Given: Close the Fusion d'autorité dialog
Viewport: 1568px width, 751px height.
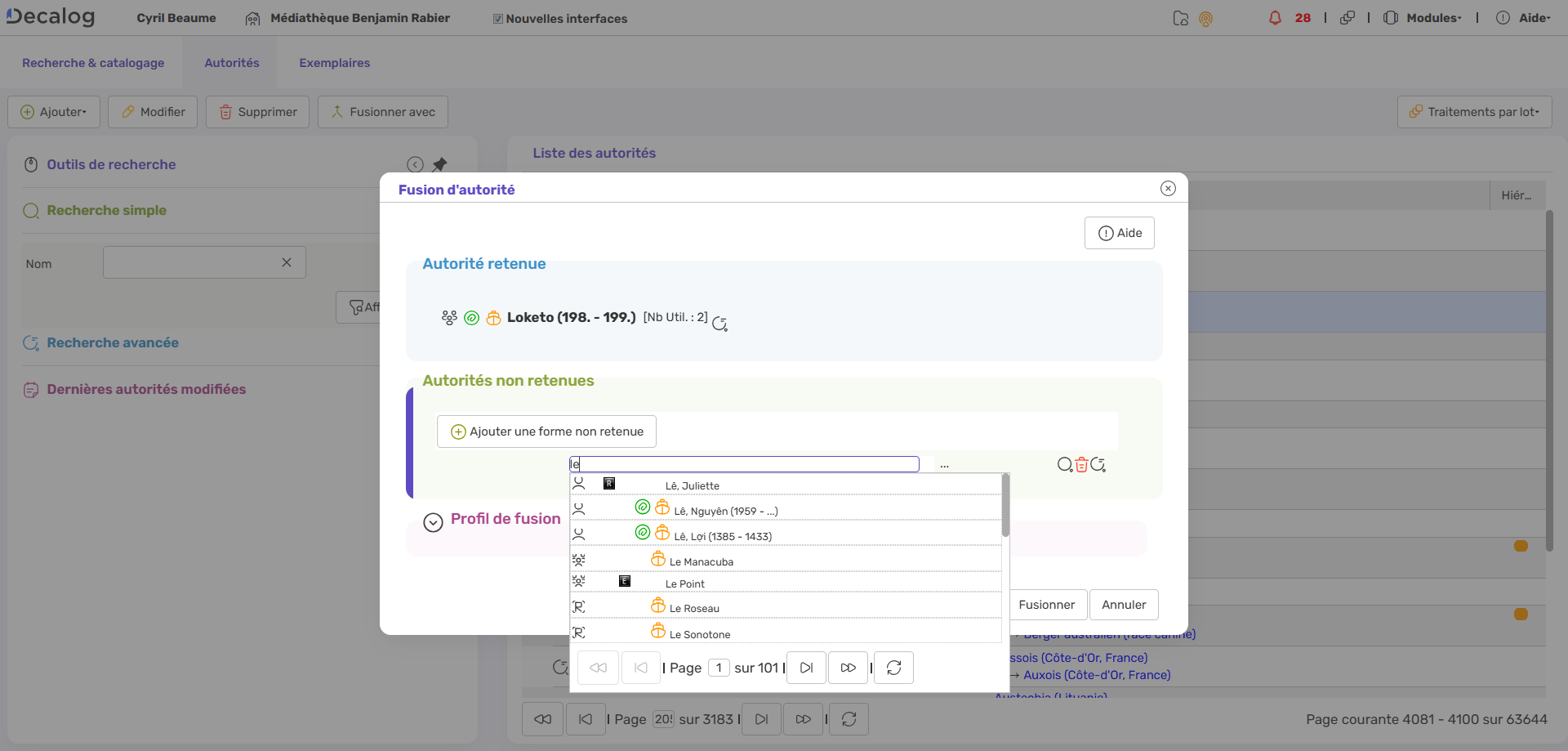Looking at the screenshot, I should 1168,189.
